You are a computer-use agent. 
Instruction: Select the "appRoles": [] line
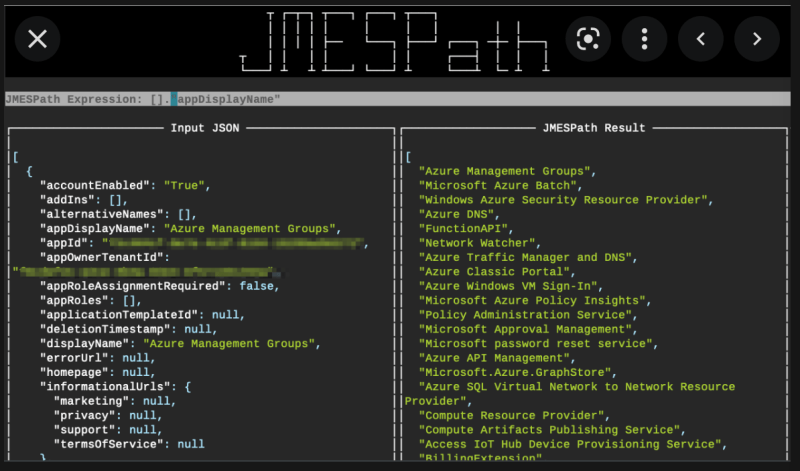(91, 301)
